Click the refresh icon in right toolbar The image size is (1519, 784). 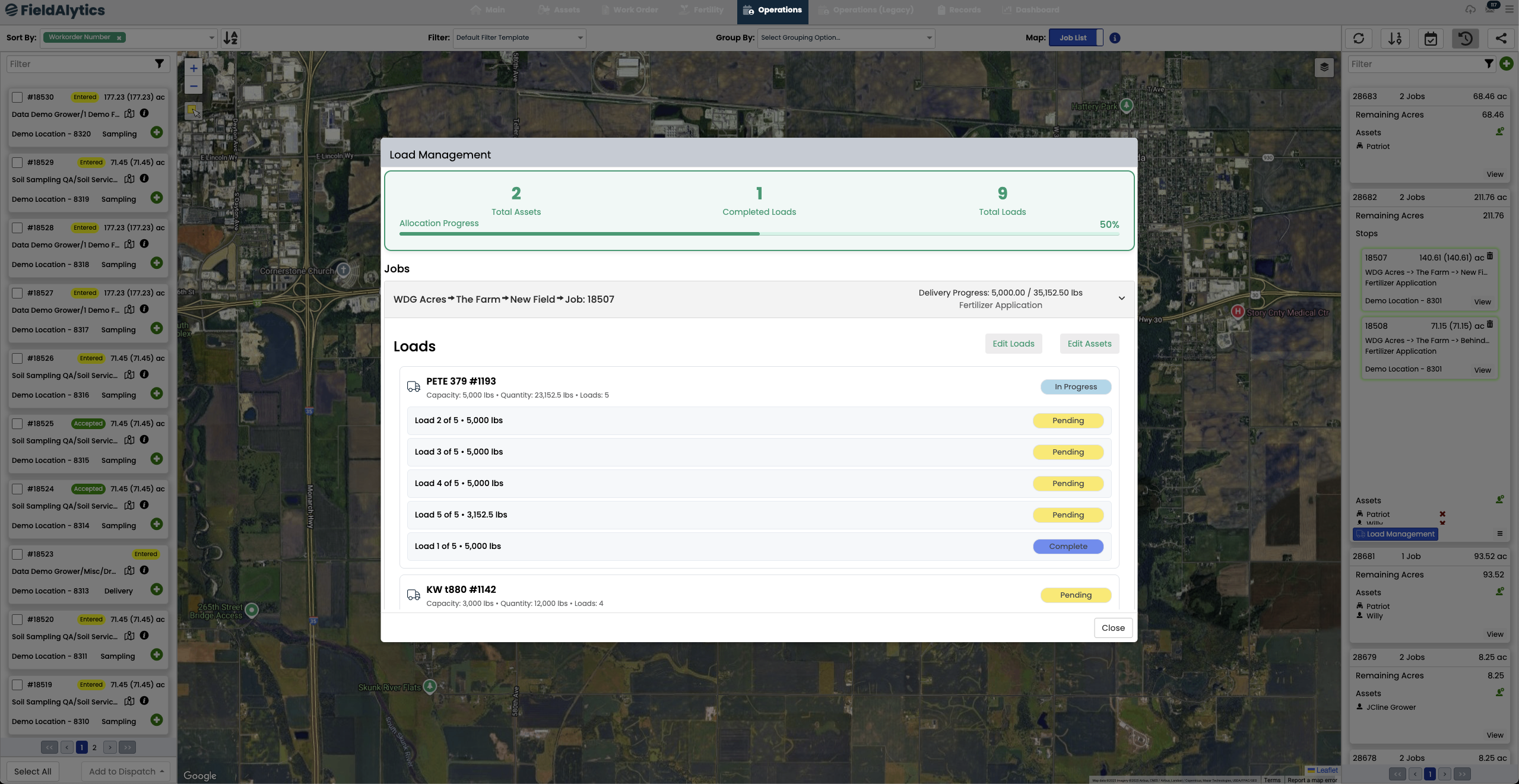coord(1358,39)
